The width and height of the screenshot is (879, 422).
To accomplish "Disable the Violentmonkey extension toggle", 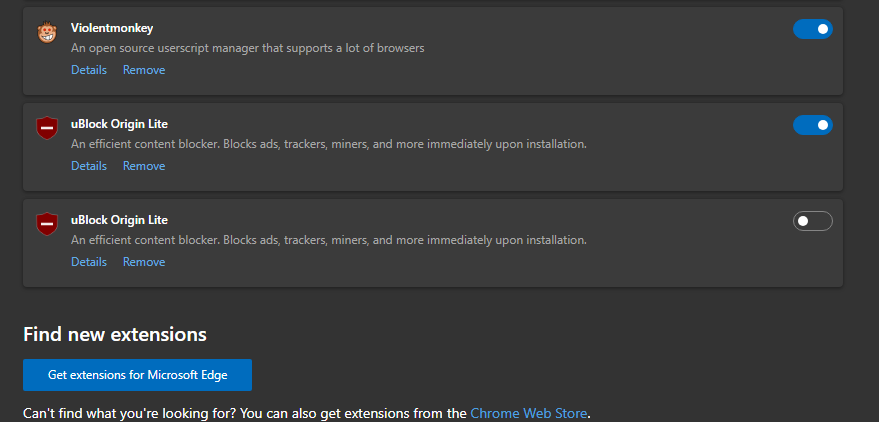I will pyautogui.click(x=812, y=29).
